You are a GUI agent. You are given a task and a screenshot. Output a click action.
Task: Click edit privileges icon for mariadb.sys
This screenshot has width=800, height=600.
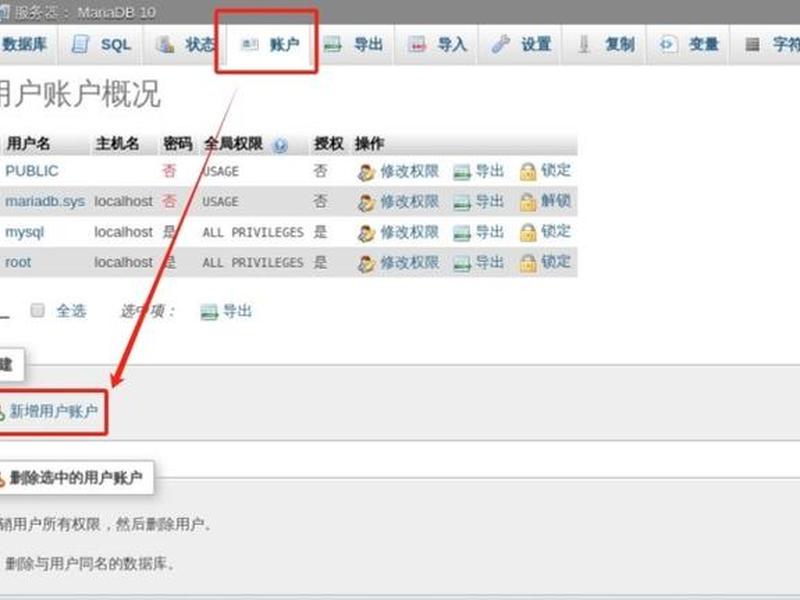(366, 203)
